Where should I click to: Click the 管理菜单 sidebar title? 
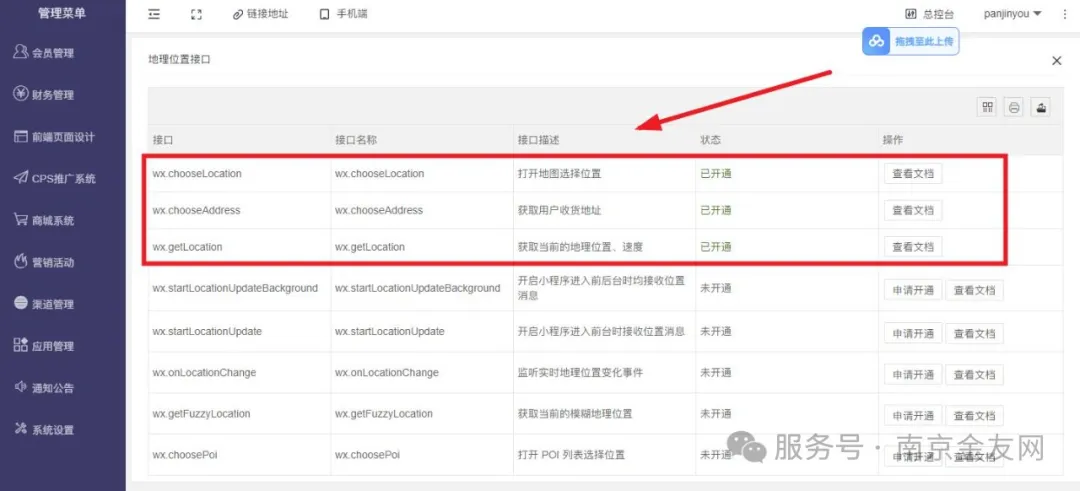[62, 12]
